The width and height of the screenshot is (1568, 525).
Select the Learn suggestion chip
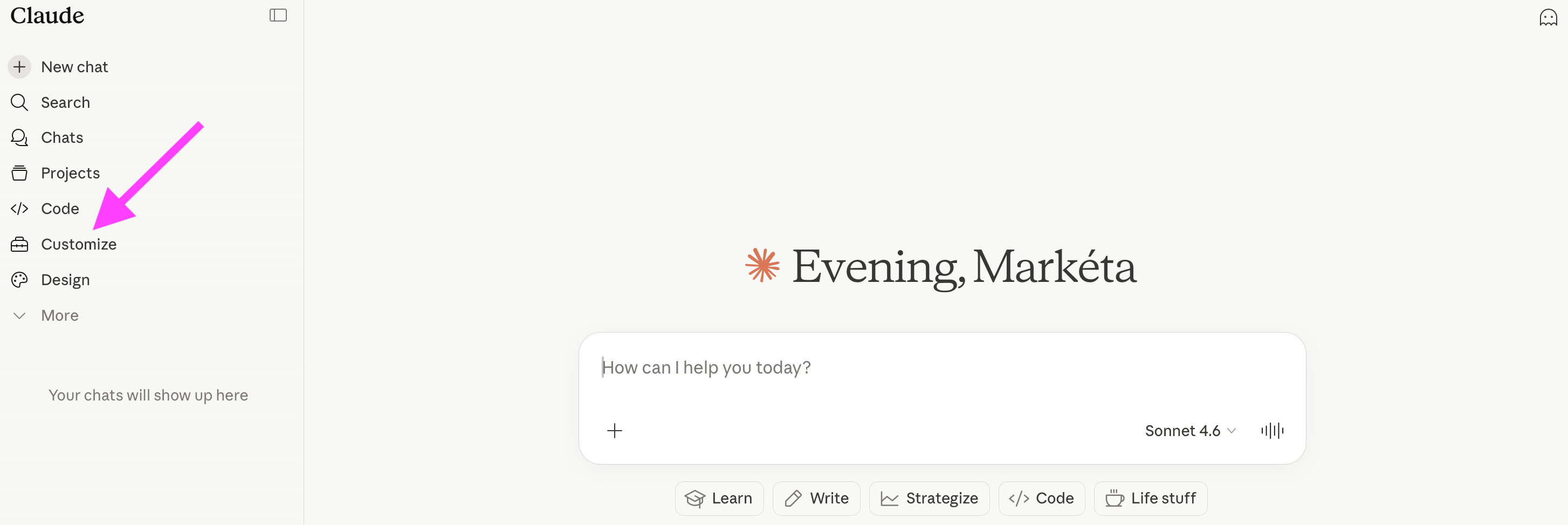[719, 498]
